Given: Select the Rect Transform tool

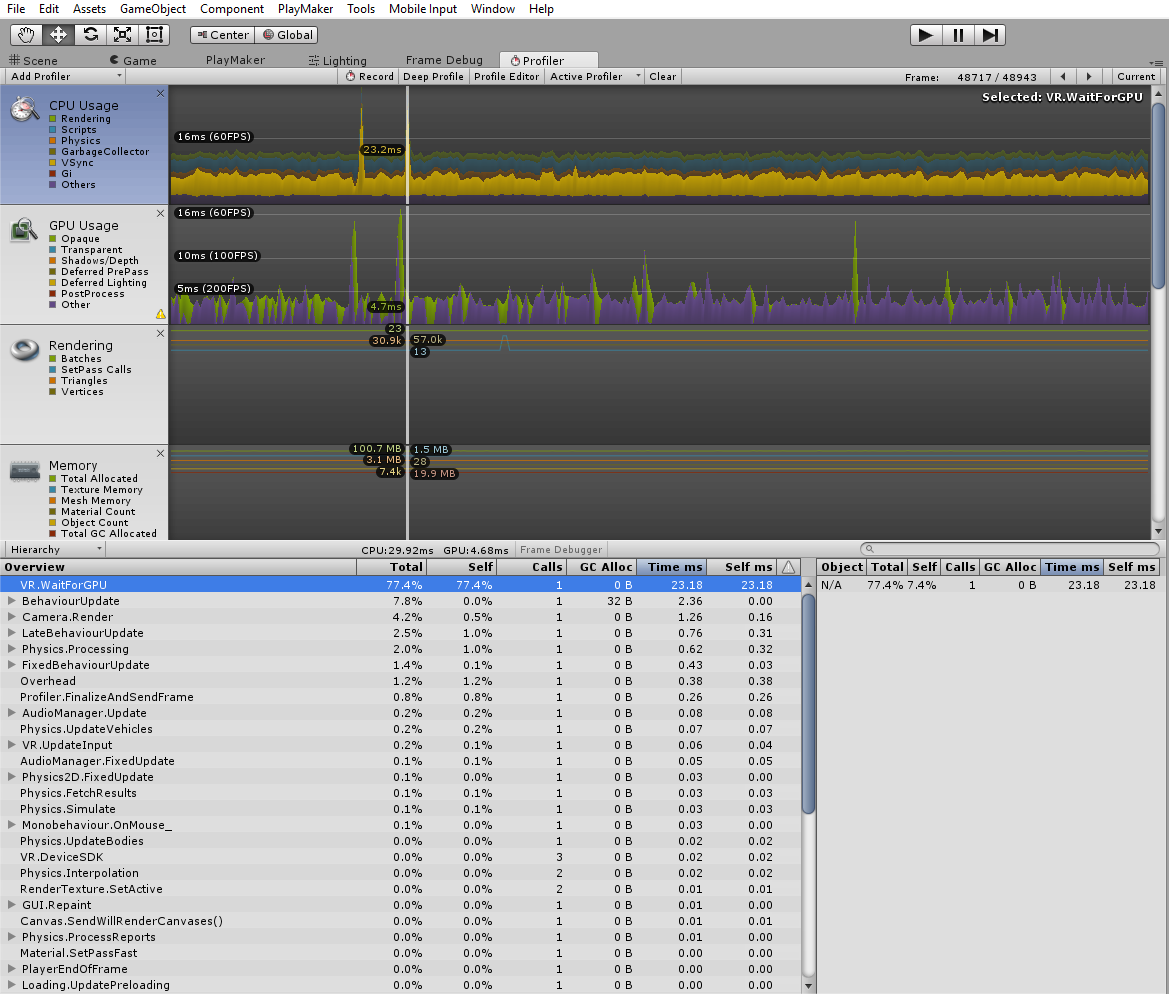Looking at the screenshot, I should [x=153, y=34].
